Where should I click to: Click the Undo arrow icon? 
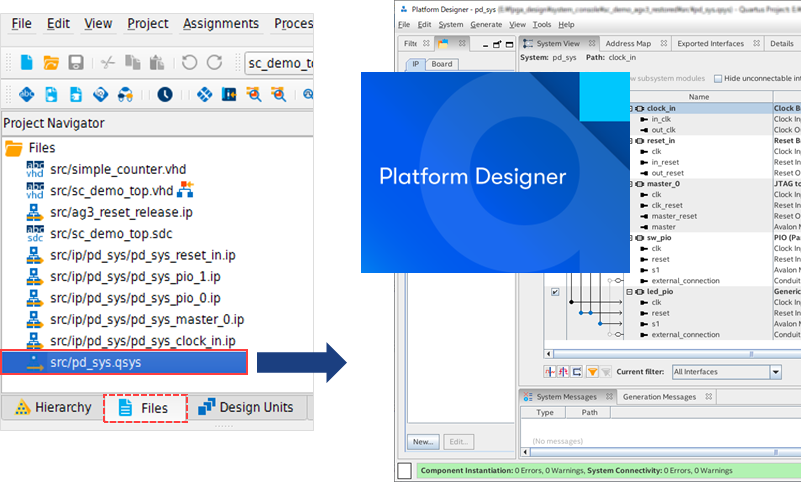[189, 63]
